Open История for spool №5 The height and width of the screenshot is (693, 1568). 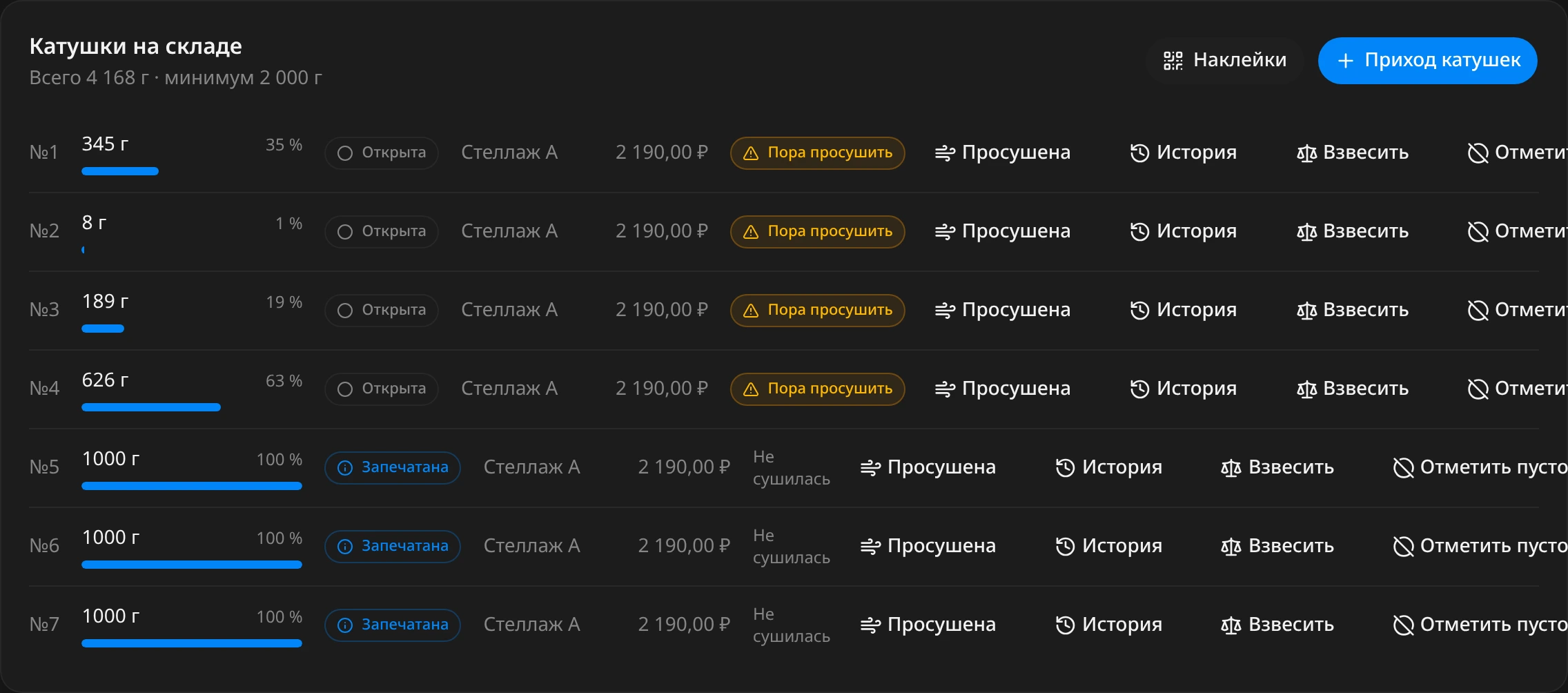[x=1108, y=467]
